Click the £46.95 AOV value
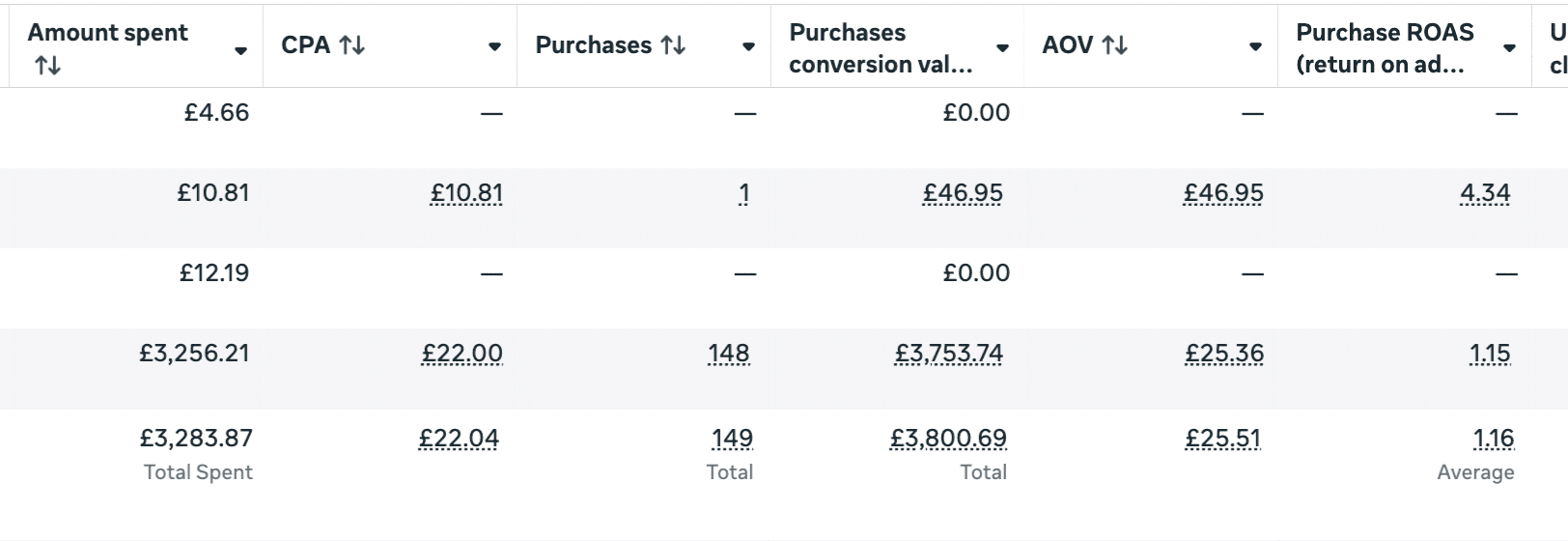The height and width of the screenshot is (541, 1568). 1223,193
